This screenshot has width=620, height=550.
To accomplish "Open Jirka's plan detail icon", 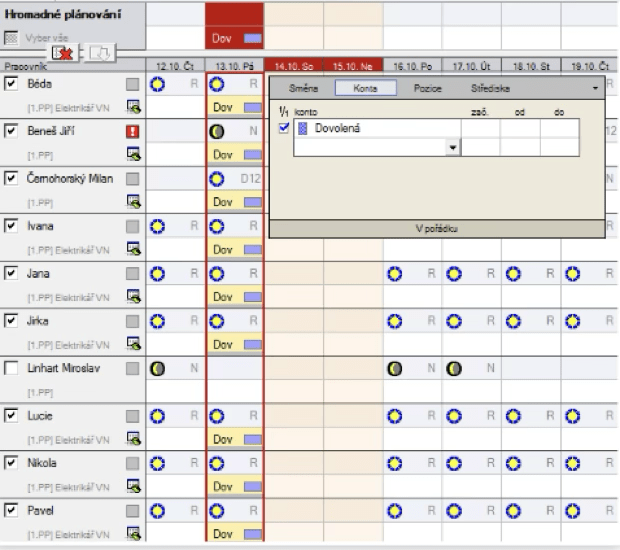I will click(134, 344).
